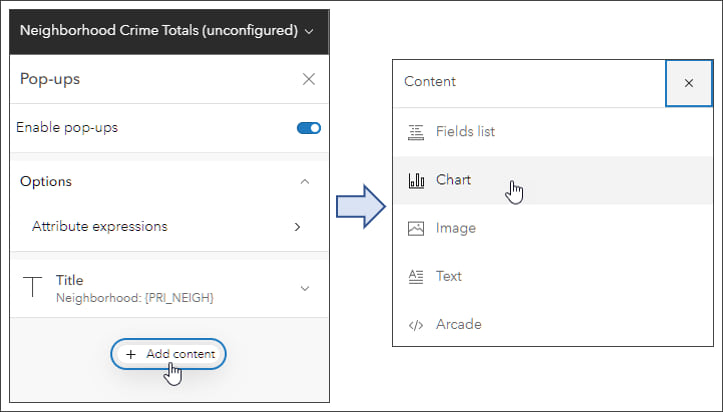Click the Attribute expressions label

click(x=100, y=227)
